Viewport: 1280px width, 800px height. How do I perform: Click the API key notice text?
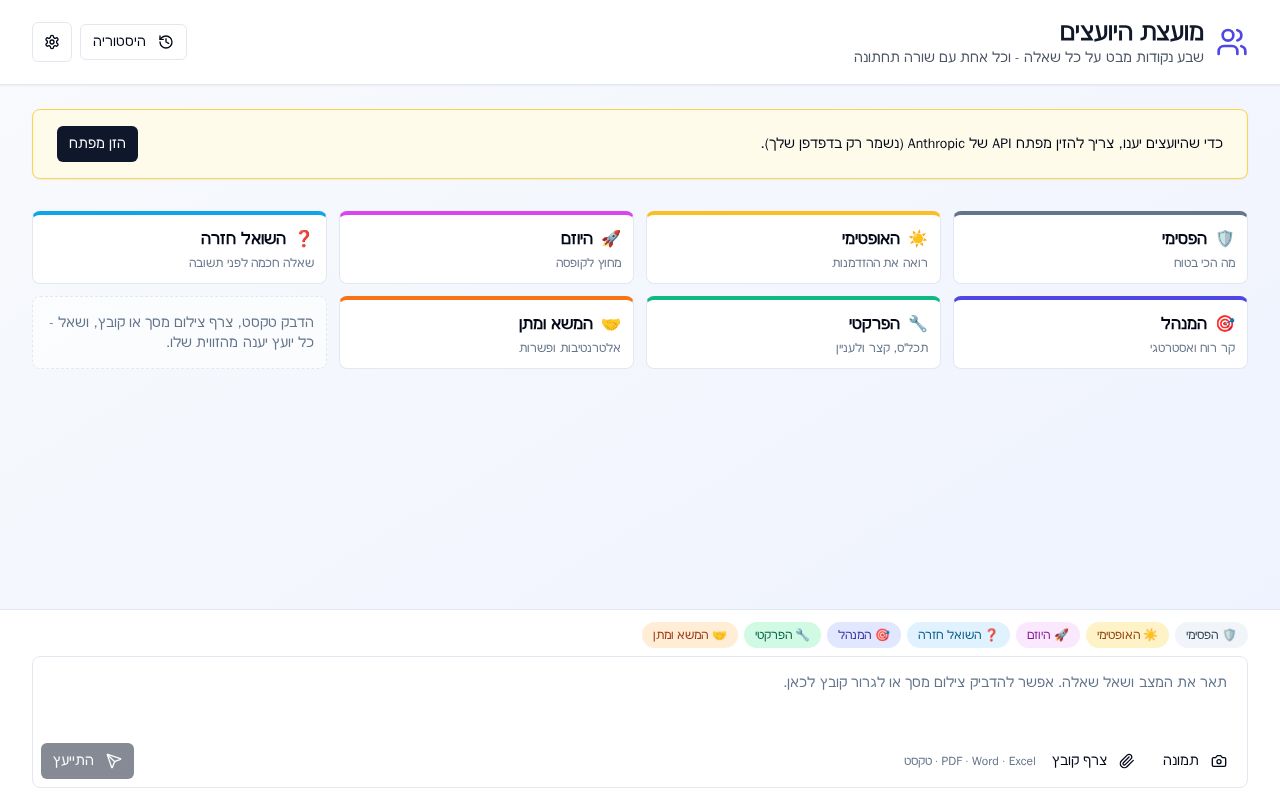pos(992,143)
